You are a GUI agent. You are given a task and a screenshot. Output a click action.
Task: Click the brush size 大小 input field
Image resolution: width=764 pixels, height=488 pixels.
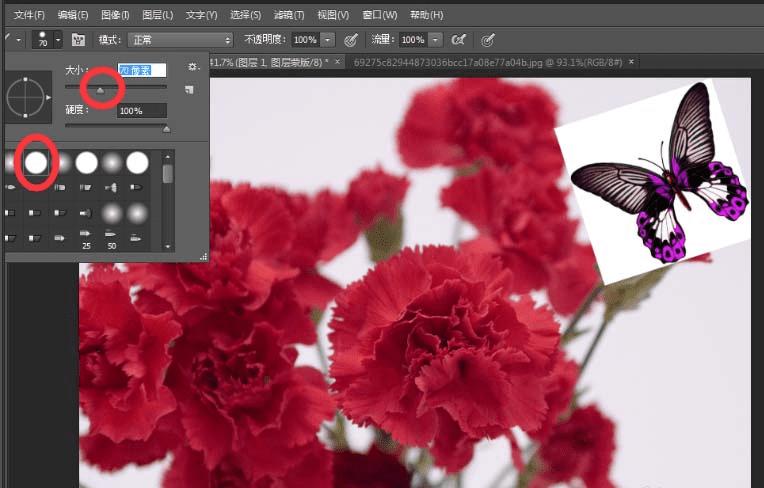(141, 69)
